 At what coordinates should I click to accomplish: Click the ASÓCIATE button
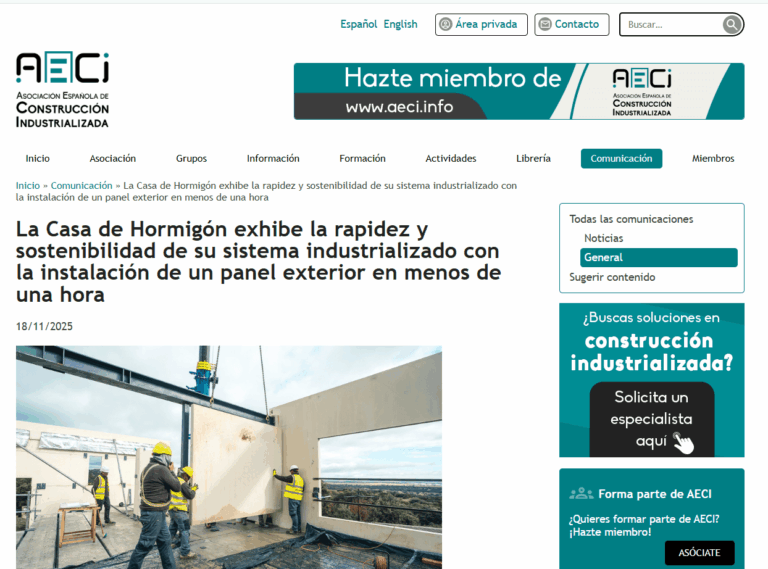(699, 552)
